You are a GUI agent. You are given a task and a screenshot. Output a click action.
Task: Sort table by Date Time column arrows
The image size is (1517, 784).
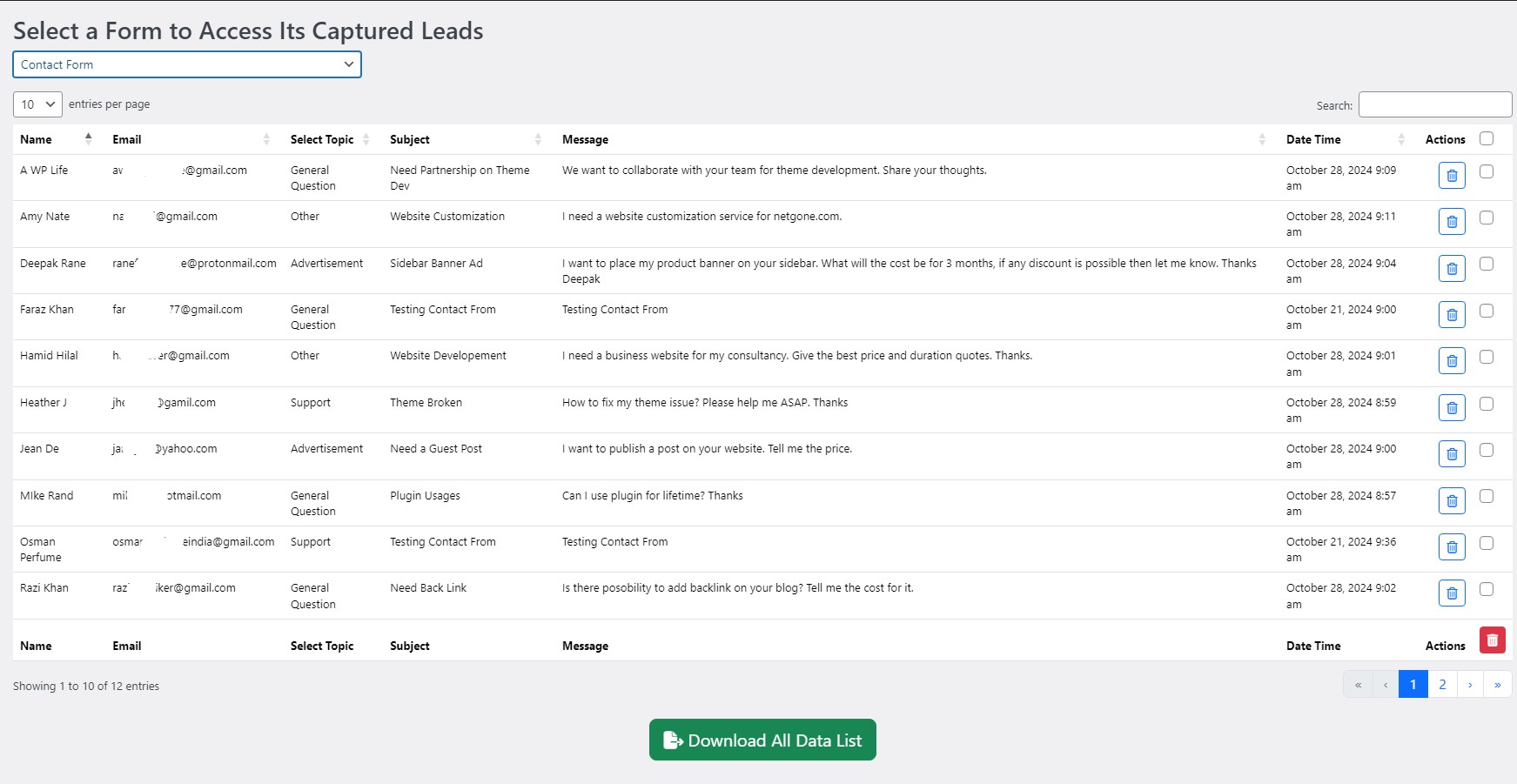click(1401, 139)
